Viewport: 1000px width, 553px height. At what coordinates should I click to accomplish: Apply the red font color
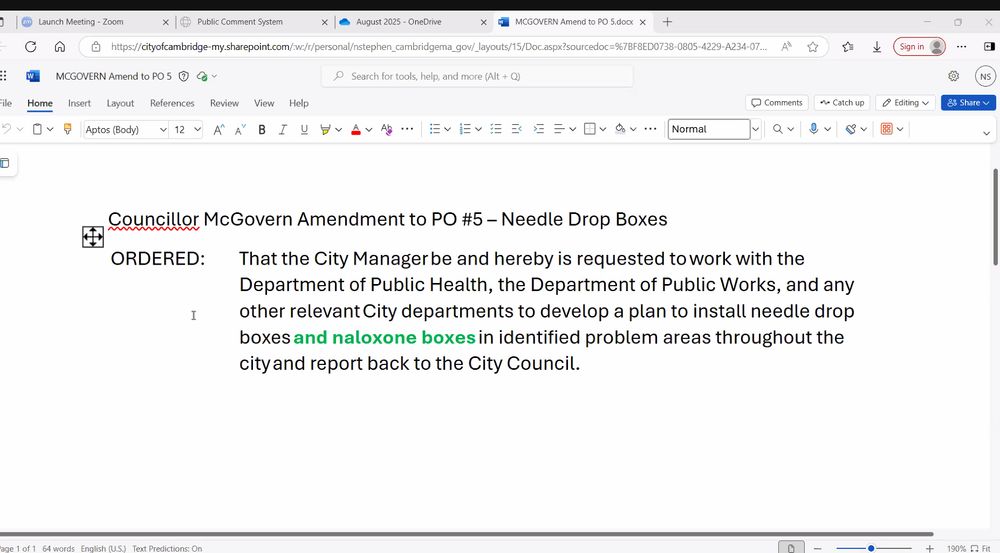tap(356, 129)
